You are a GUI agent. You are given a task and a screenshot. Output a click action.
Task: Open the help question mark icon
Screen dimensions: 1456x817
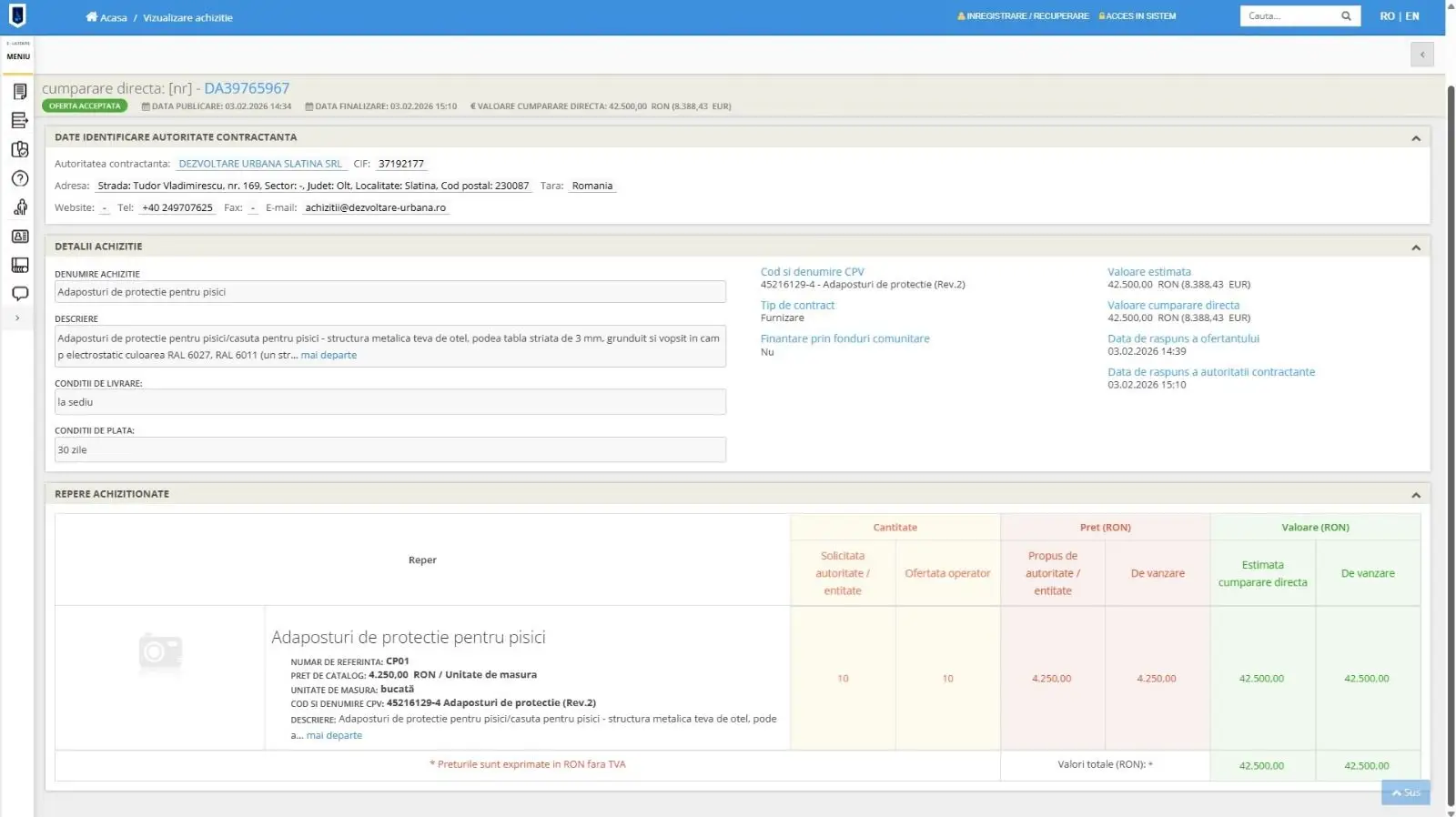coord(19,178)
